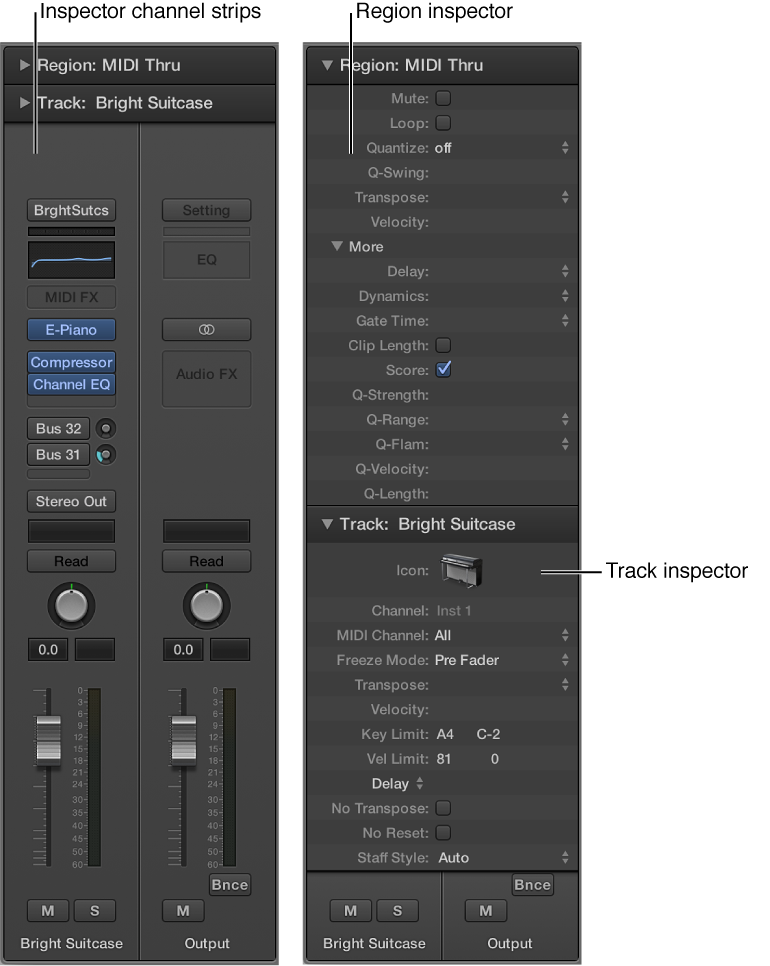This screenshot has width=770, height=966.
Task: Open the region Transpose pop-up menu
Action: 565,197
